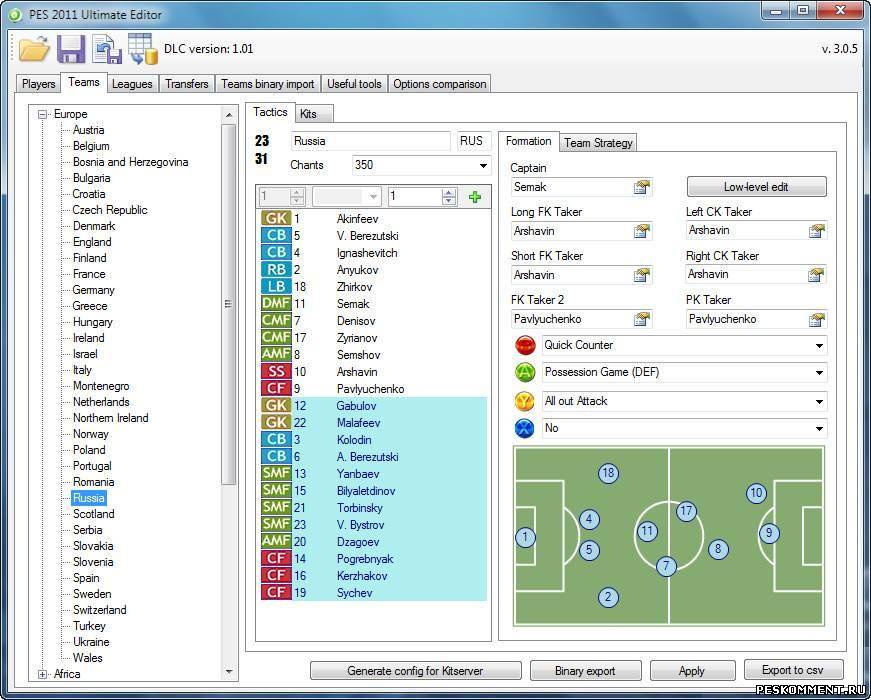The height and width of the screenshot is (700, 871).
Task: Open the Useful tools tab
Action: click(x=354, y=84)
